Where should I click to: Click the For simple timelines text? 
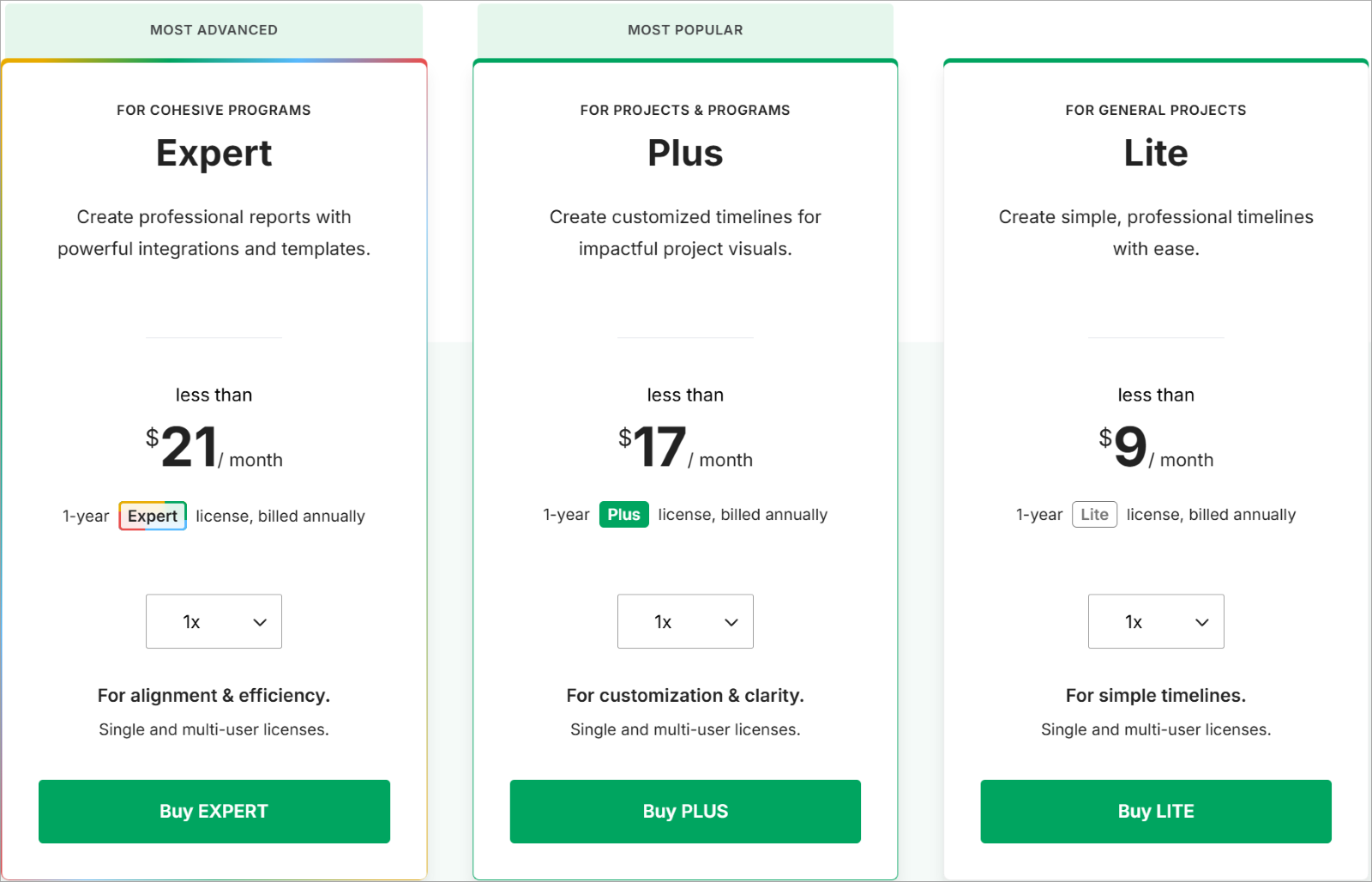(x=1155, y=696)
